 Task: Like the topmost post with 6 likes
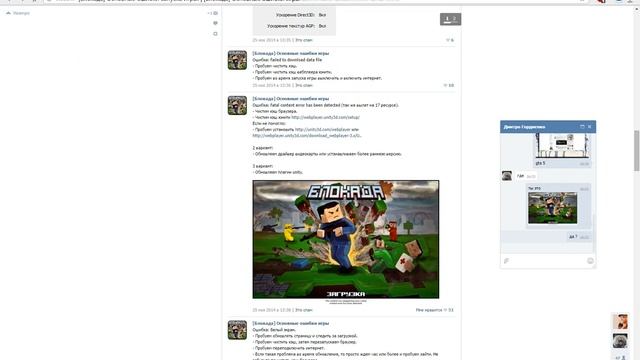[450, 40]
